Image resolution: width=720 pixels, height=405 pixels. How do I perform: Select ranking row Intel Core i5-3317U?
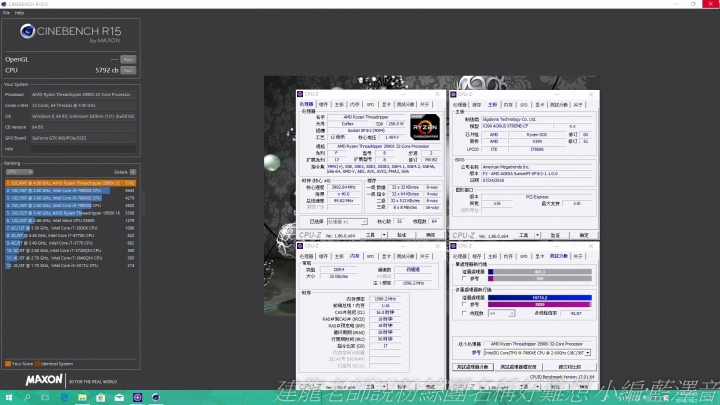[71, 265]
